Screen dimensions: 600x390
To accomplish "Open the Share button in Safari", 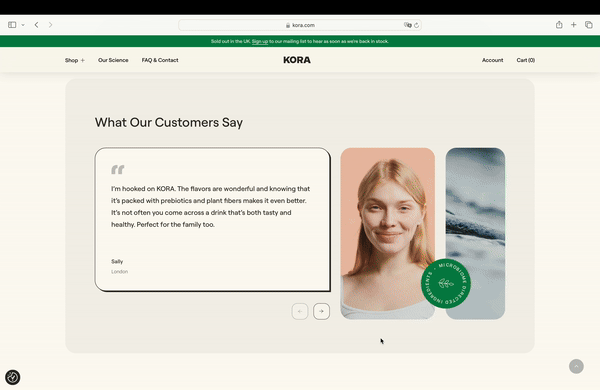I will pos(559,25).
